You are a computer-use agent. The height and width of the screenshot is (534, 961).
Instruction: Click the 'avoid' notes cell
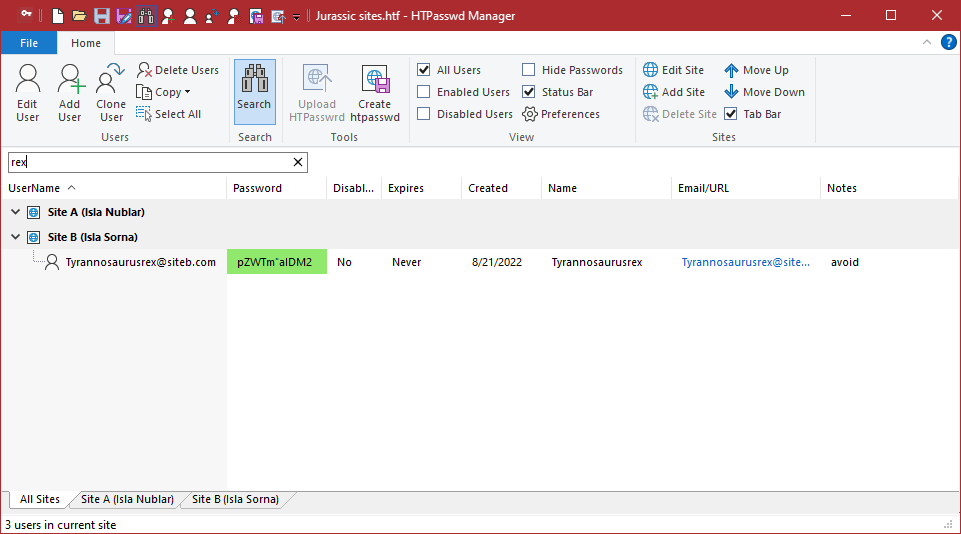[x=845, y=262]
